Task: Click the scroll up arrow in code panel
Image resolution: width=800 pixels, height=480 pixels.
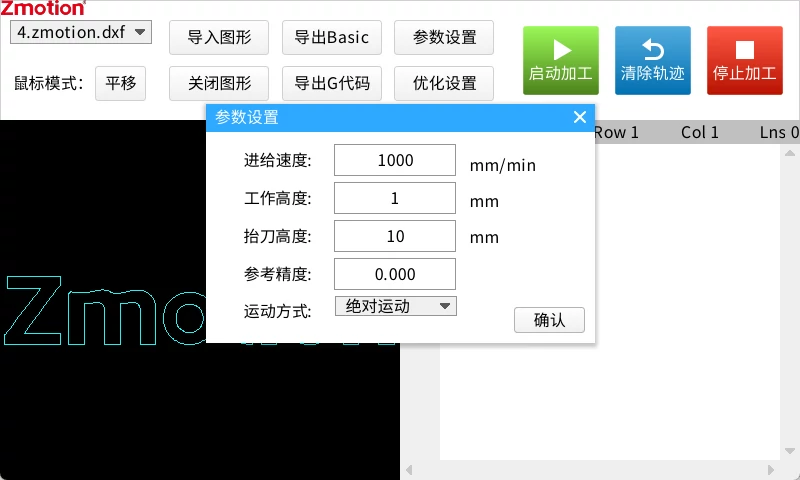Action: [790, 153]
